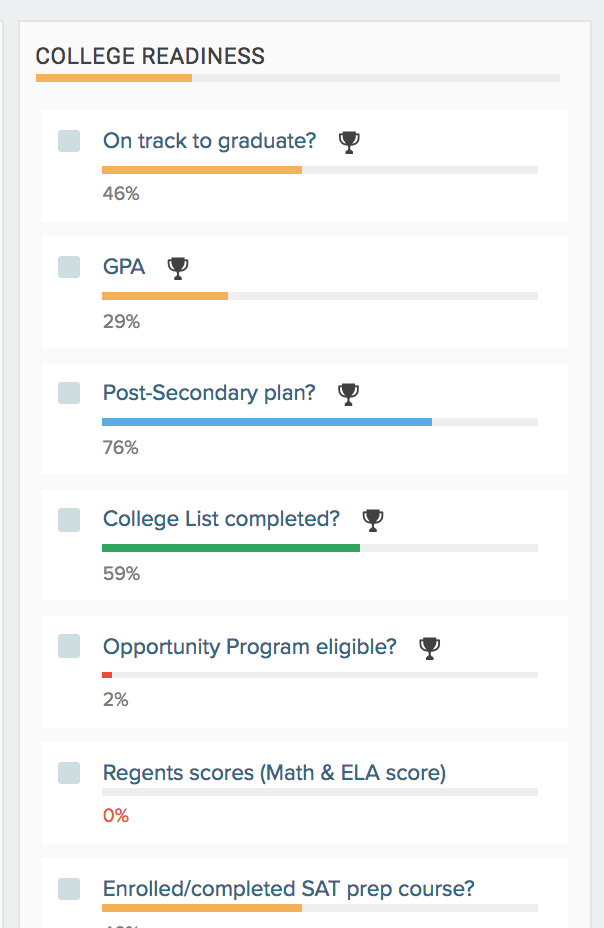
Task: Tick the GPA checkbox
Action: click(x=69, y=267)
